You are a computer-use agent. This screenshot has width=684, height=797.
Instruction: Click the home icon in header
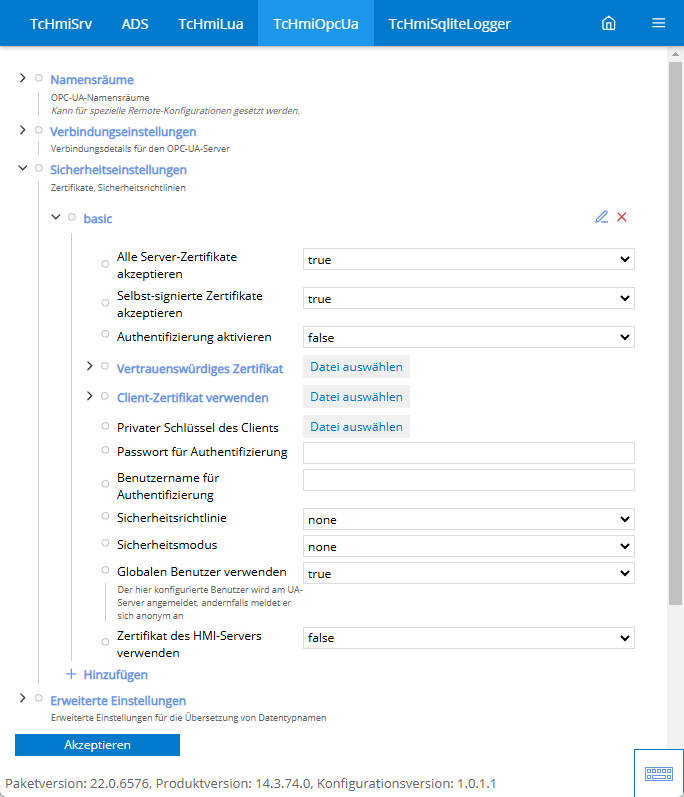[x=608, y=23]
